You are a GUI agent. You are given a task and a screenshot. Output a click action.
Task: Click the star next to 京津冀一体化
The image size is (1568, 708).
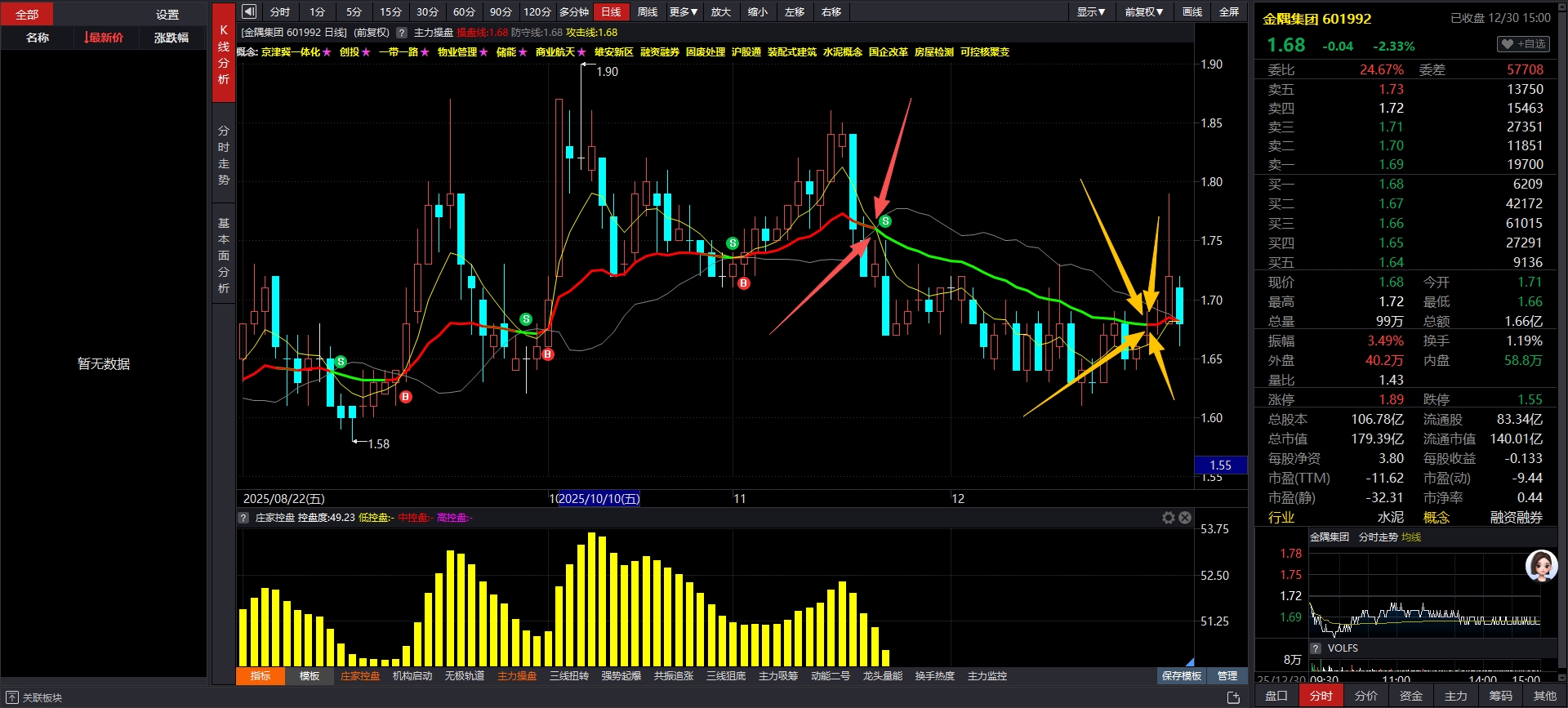[x=327, y=52]
